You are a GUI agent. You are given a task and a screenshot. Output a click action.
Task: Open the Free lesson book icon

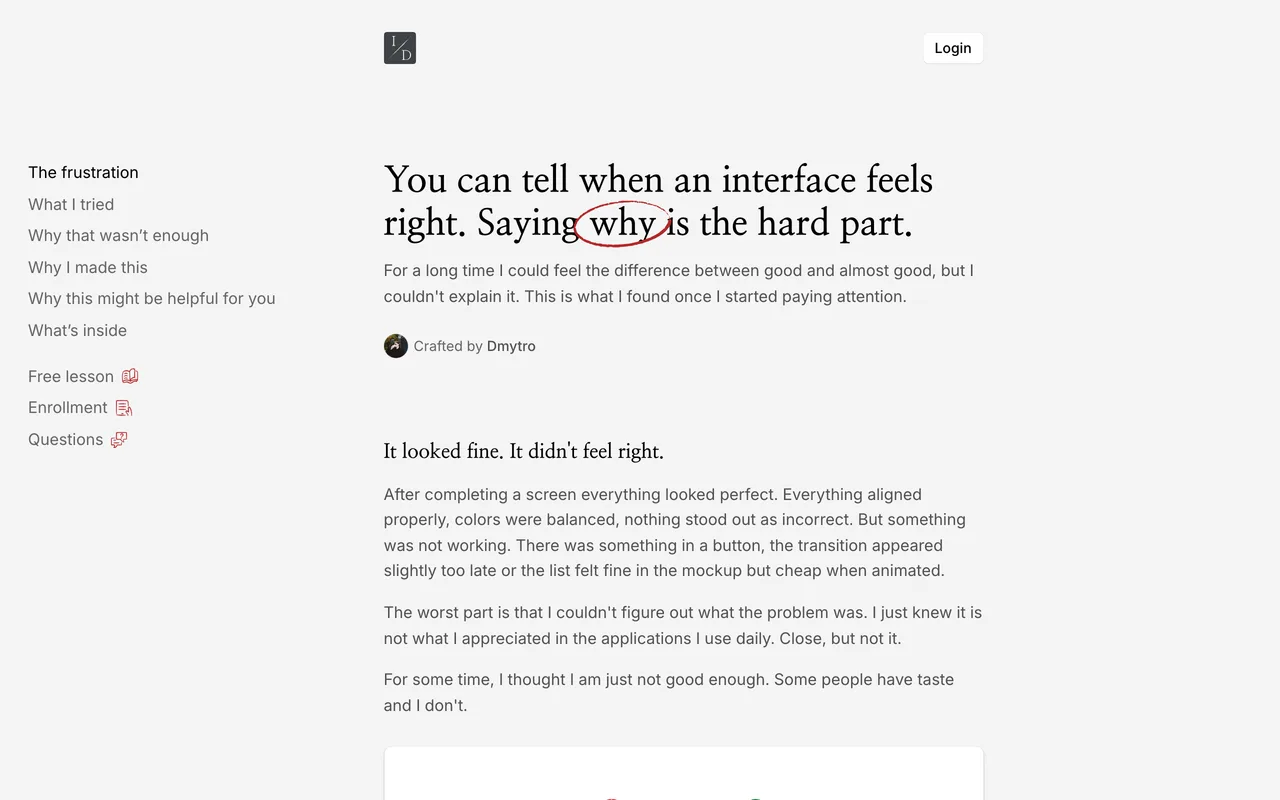pyautogui.click(x=130, y=376)
